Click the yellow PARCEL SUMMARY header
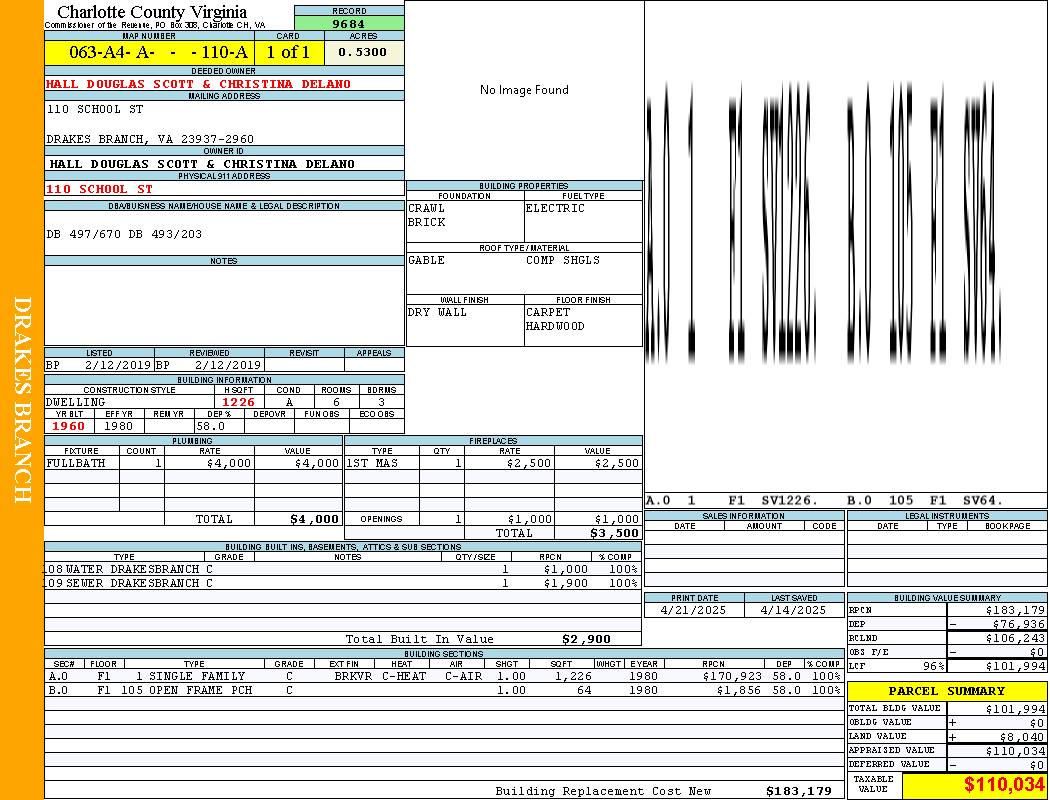This screenshot has width=1050, height=800. 947,691
